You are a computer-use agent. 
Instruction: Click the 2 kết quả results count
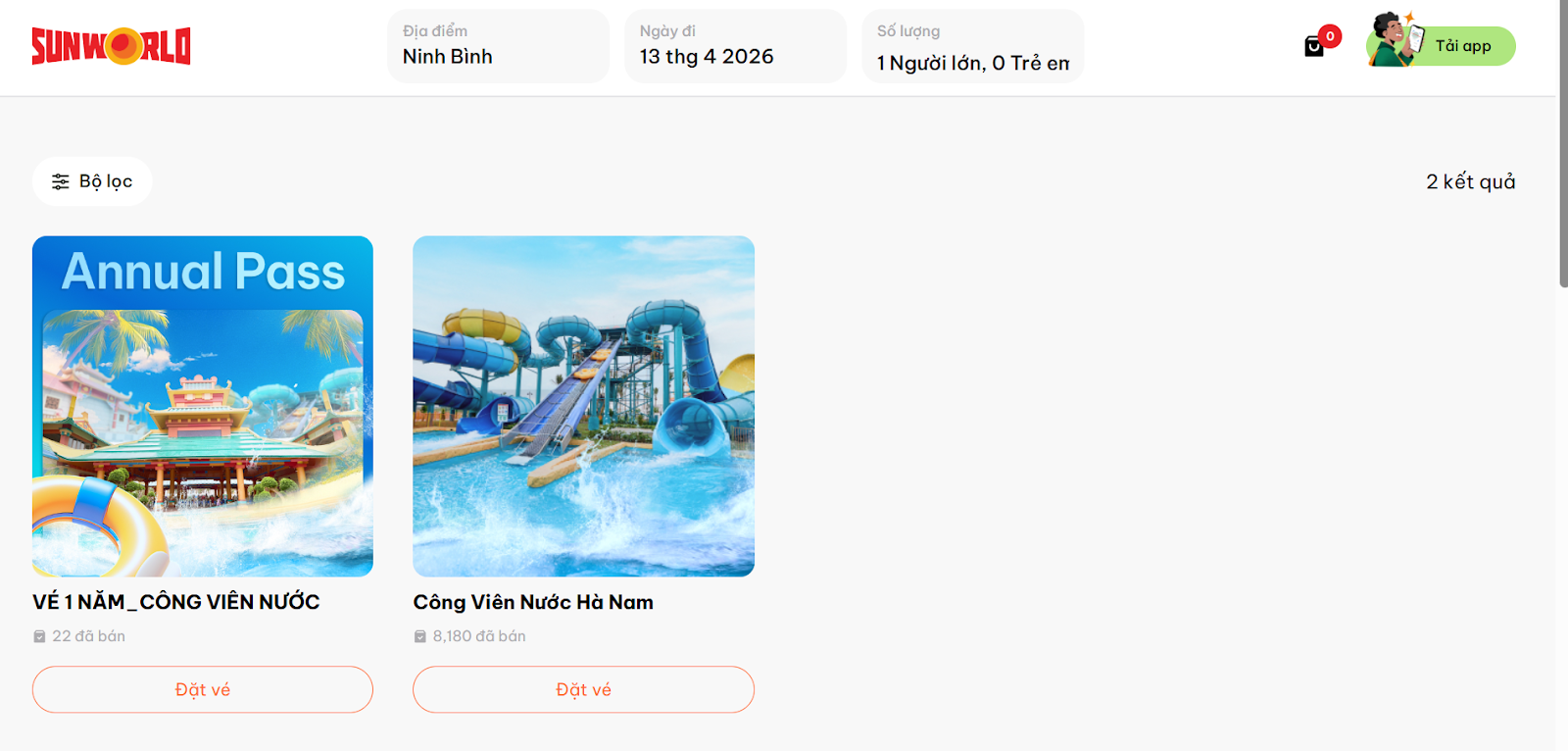(x=1470, y=181)
